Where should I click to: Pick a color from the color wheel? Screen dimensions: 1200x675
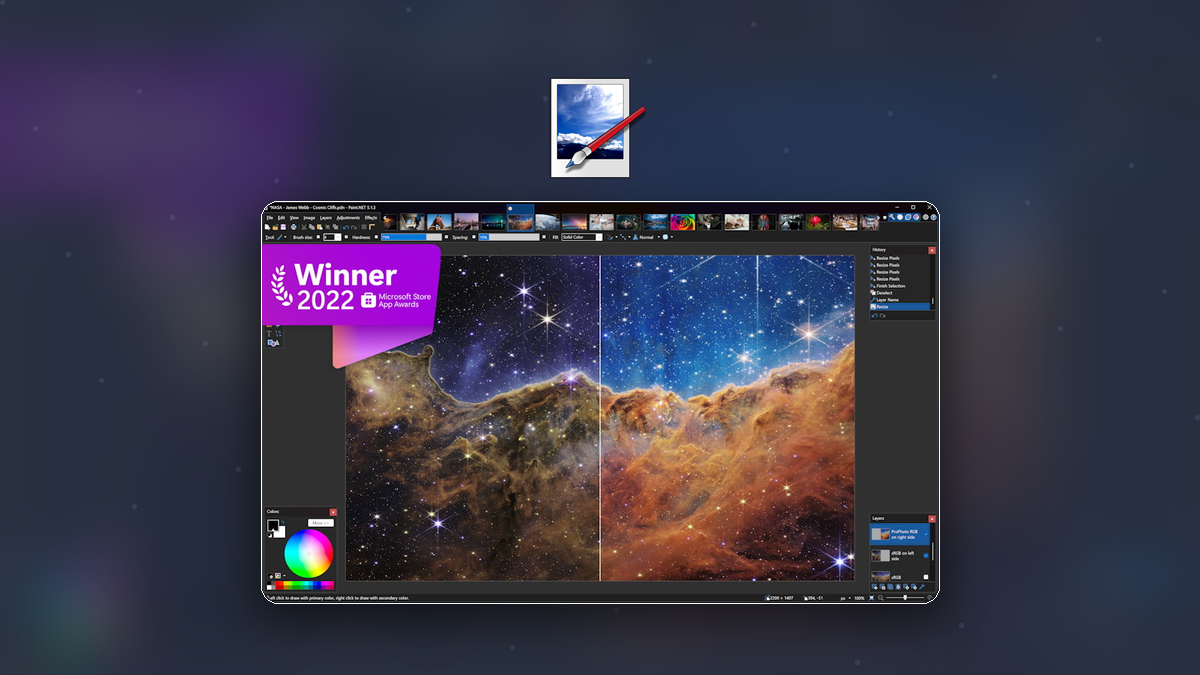(x=309, y=553)
